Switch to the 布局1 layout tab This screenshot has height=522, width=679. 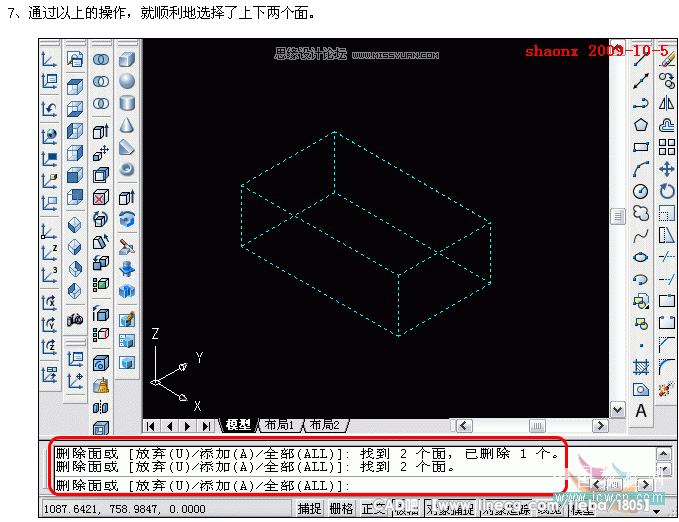pos(280,425)
